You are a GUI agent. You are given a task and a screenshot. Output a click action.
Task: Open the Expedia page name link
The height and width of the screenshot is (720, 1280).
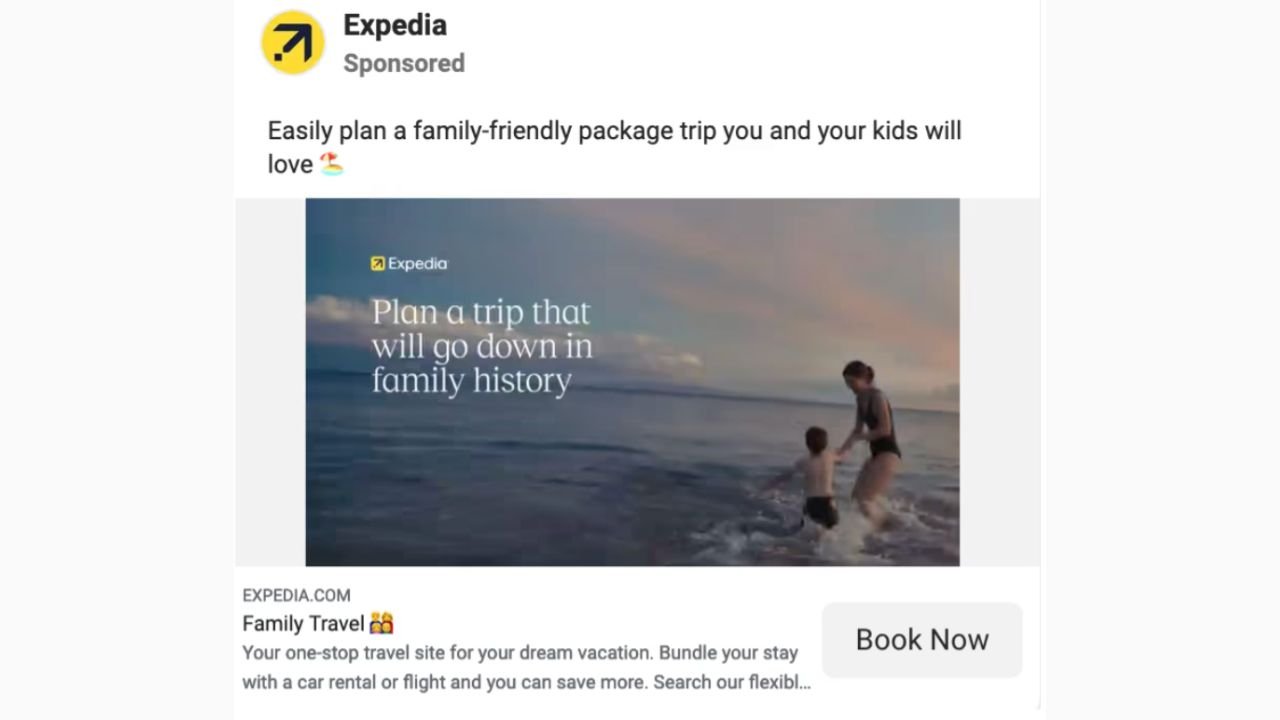tap(394, 25)
